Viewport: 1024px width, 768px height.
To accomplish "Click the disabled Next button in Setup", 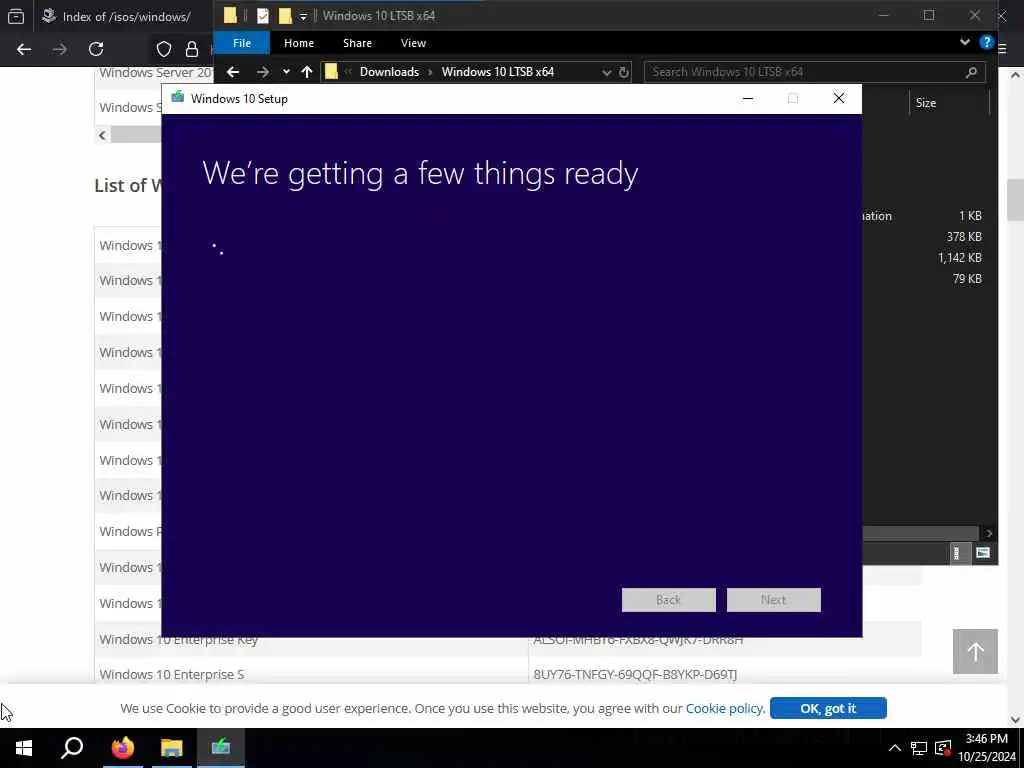I will coord(774,600).
